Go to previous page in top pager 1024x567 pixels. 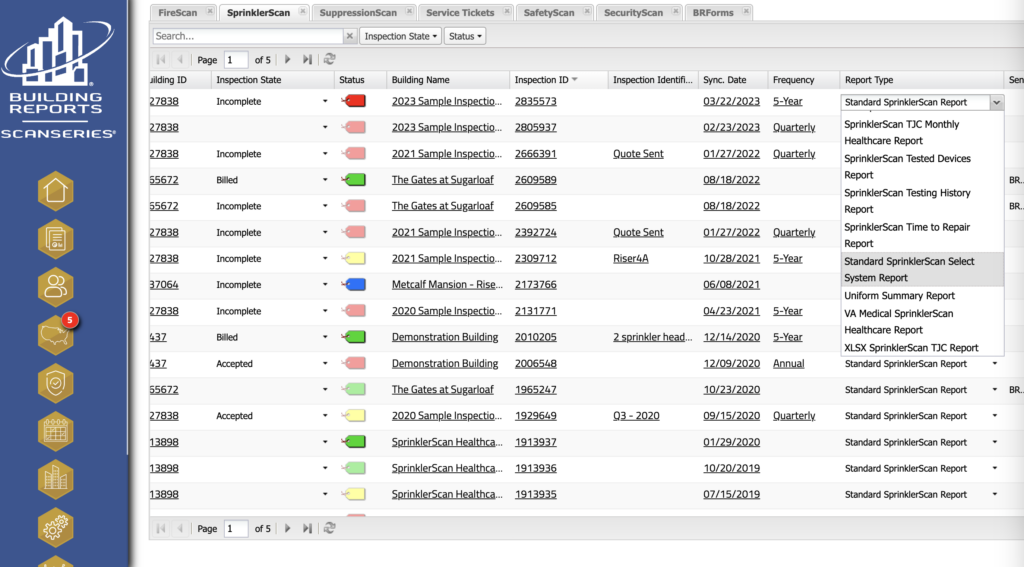pos(180,59)
